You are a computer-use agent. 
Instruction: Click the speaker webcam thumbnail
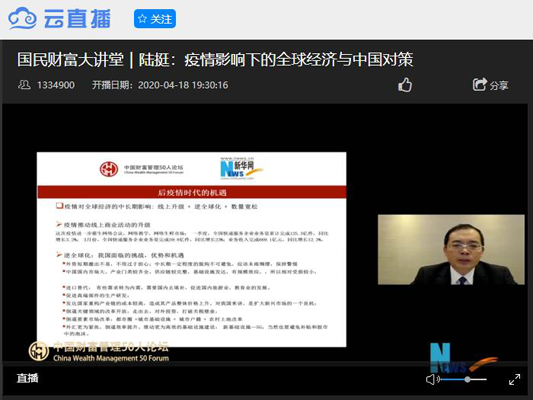click(451, 249)
